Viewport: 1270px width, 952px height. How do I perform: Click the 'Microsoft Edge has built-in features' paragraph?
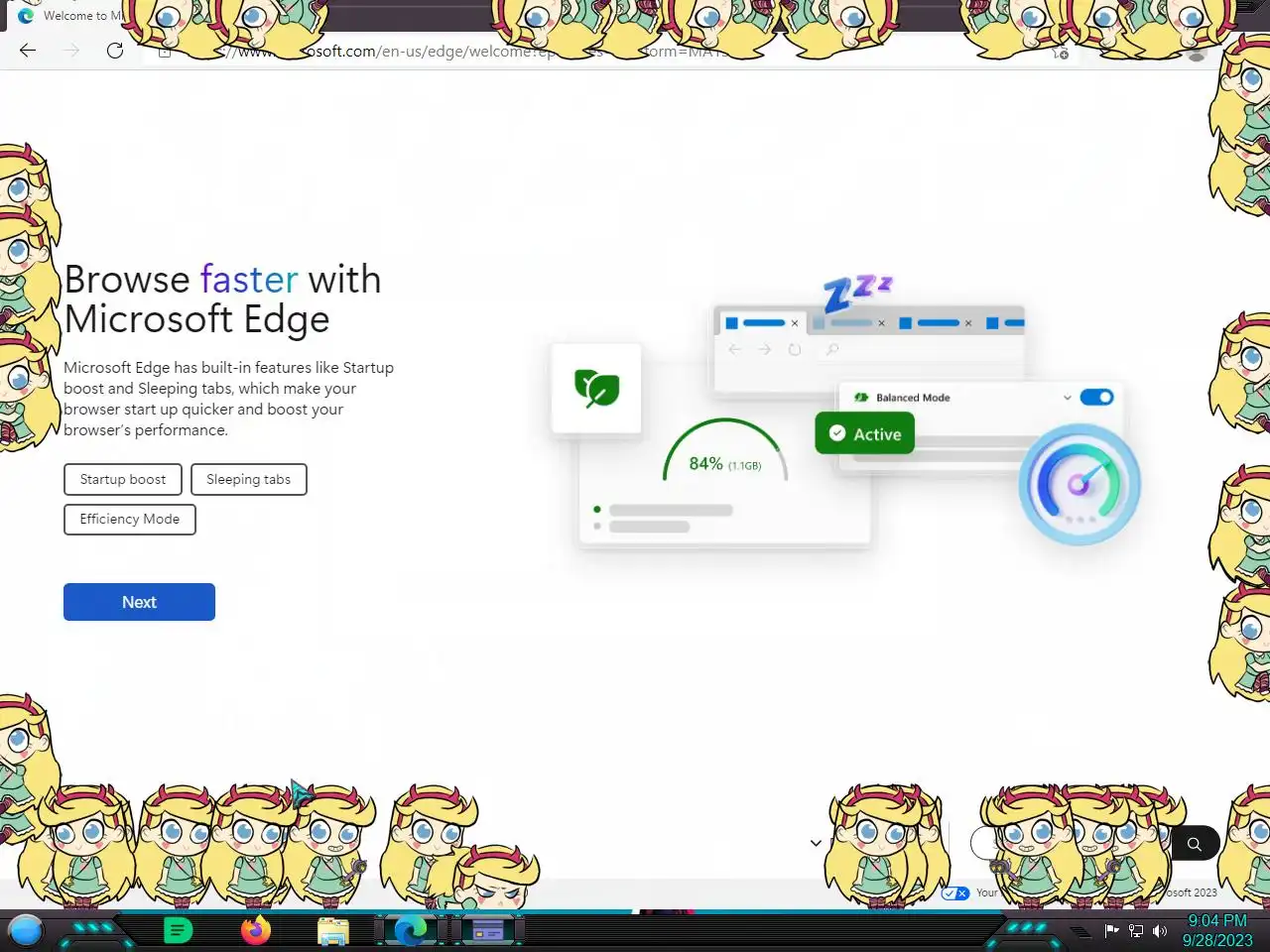click(229, 399)
